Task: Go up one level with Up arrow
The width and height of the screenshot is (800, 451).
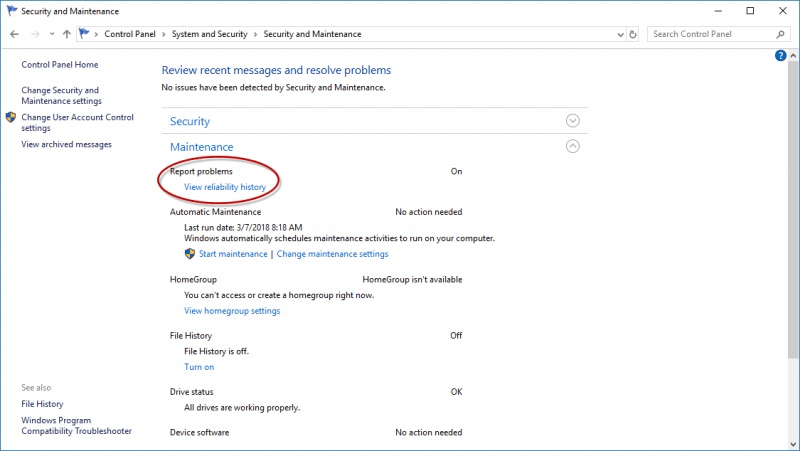Action: (66, 34)
